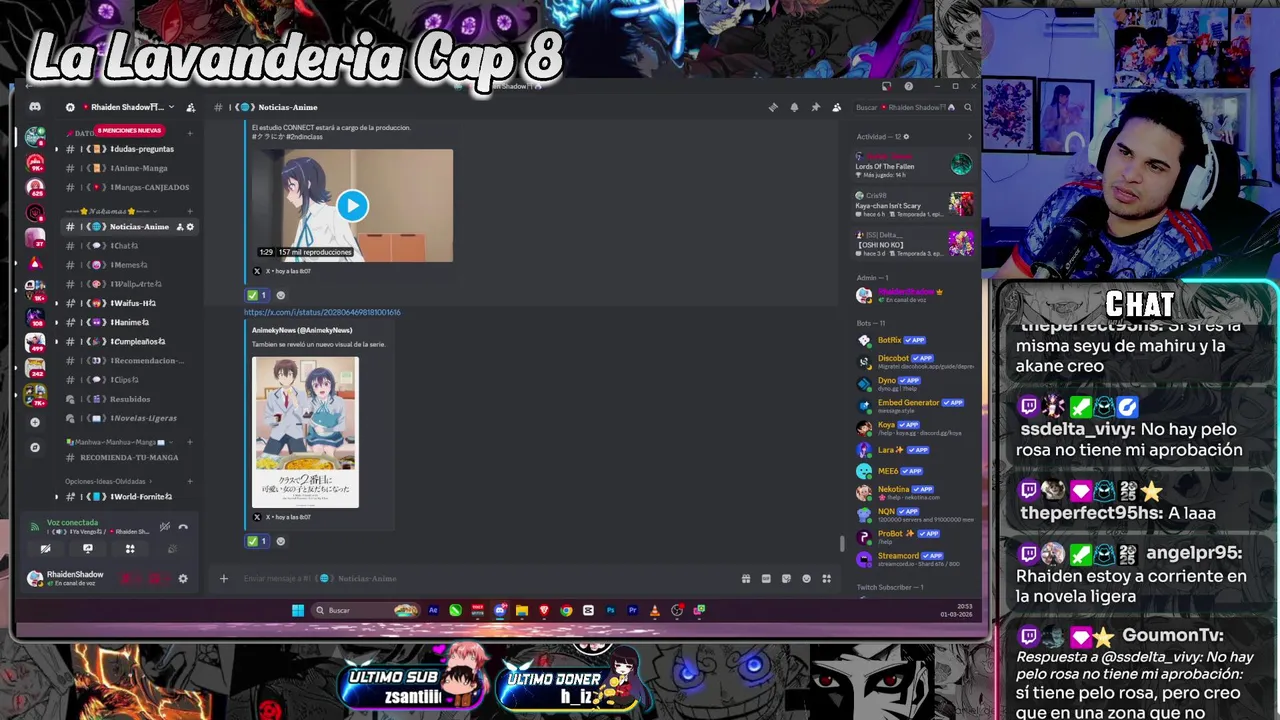Click the 8 menciones nuevas pill
The width and height of the screenshot is (1280, 720).
pyautogui.click(x=129, y=130)
